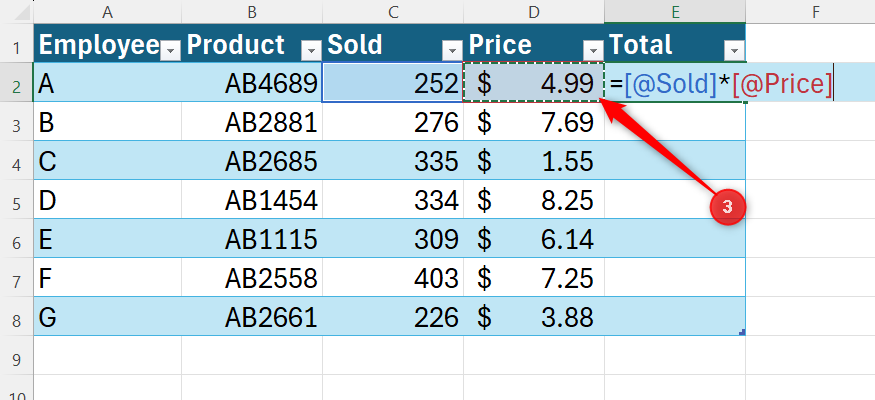Click empty Total cell for employee B
Screen dimensions: 875x400
pyautogui.click(x=675, y=121)
